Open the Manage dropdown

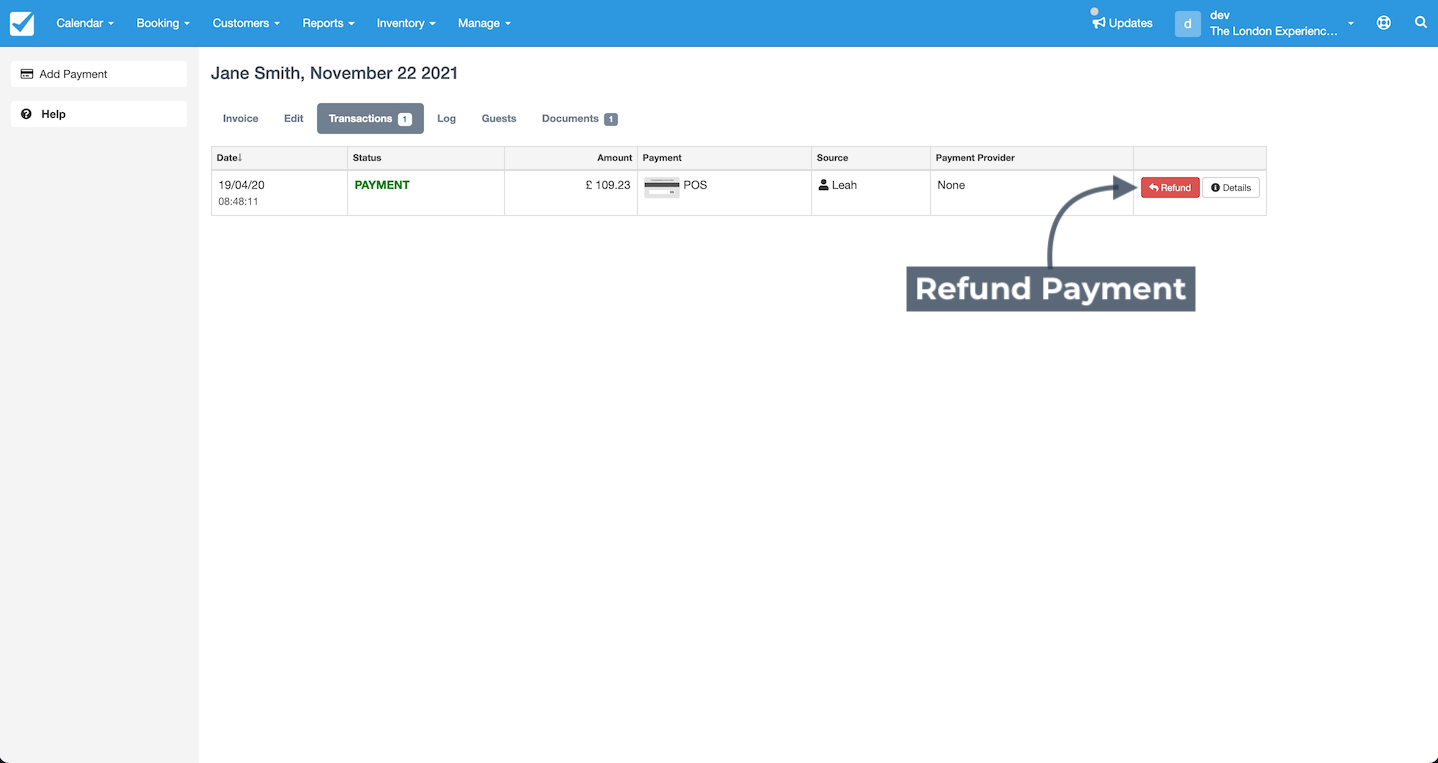[x=484, y=23]
